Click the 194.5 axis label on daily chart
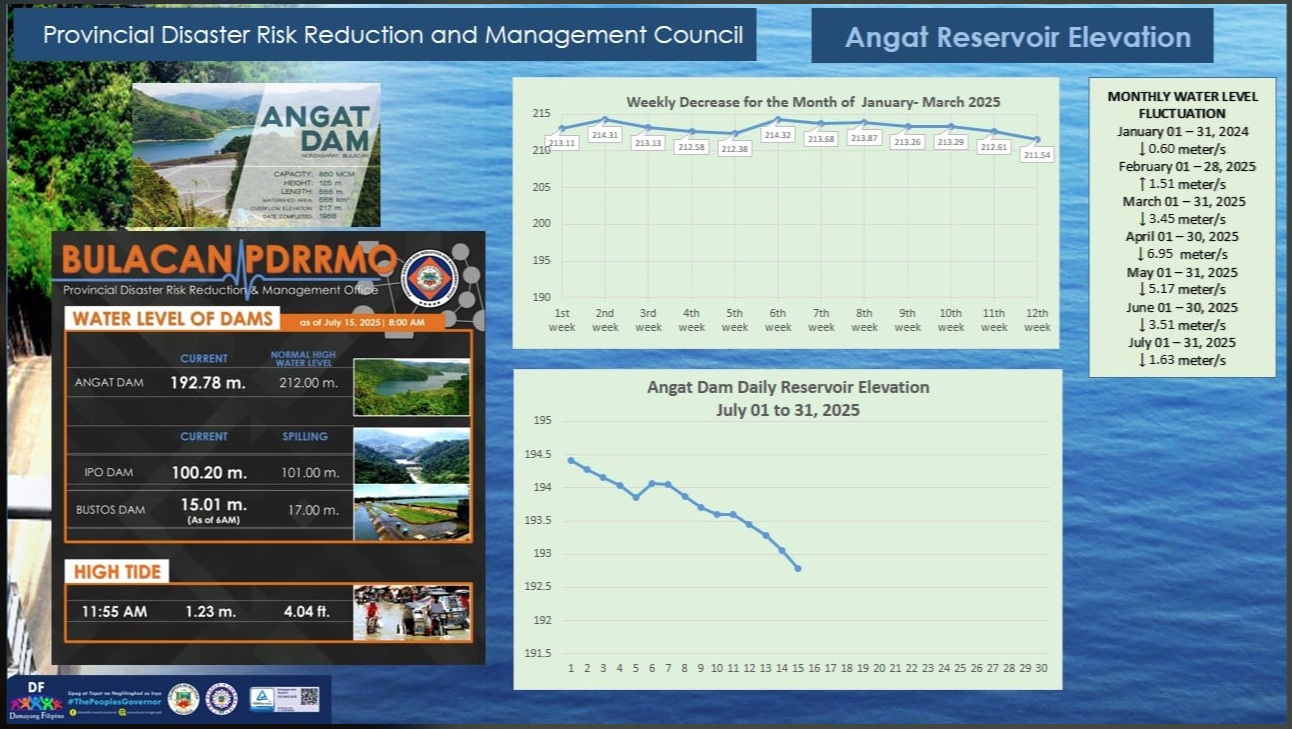This screenshot has width=1292, height=729. point(538,454)
